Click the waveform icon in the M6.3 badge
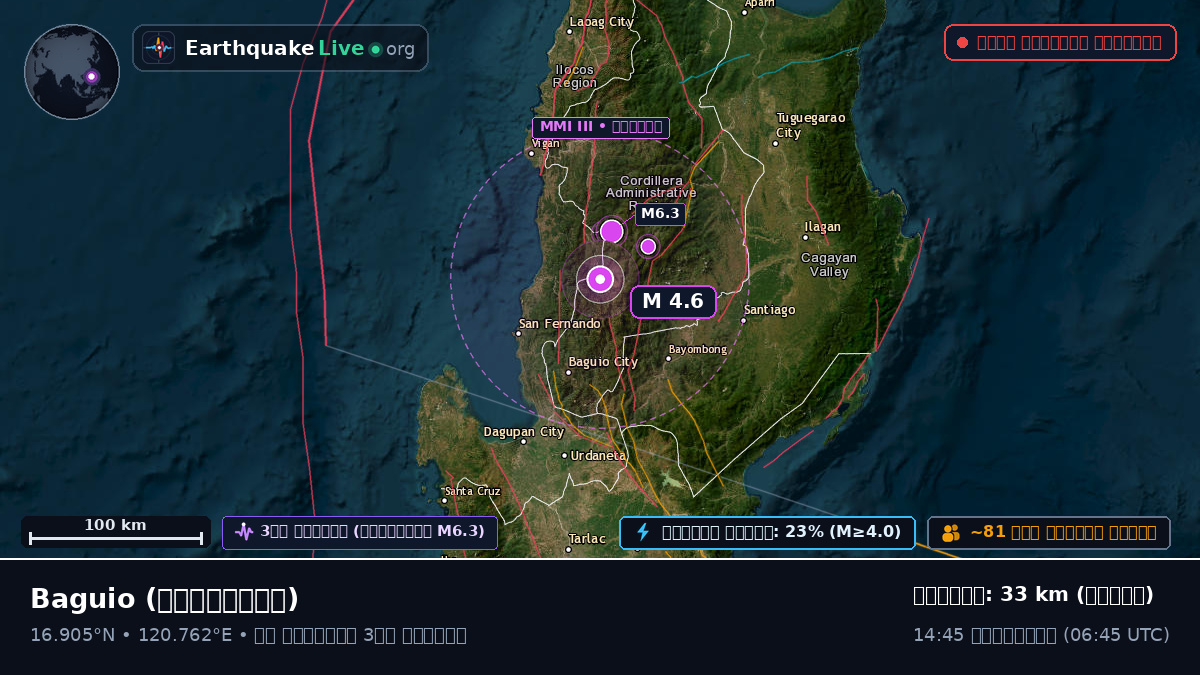 point(244,532)
